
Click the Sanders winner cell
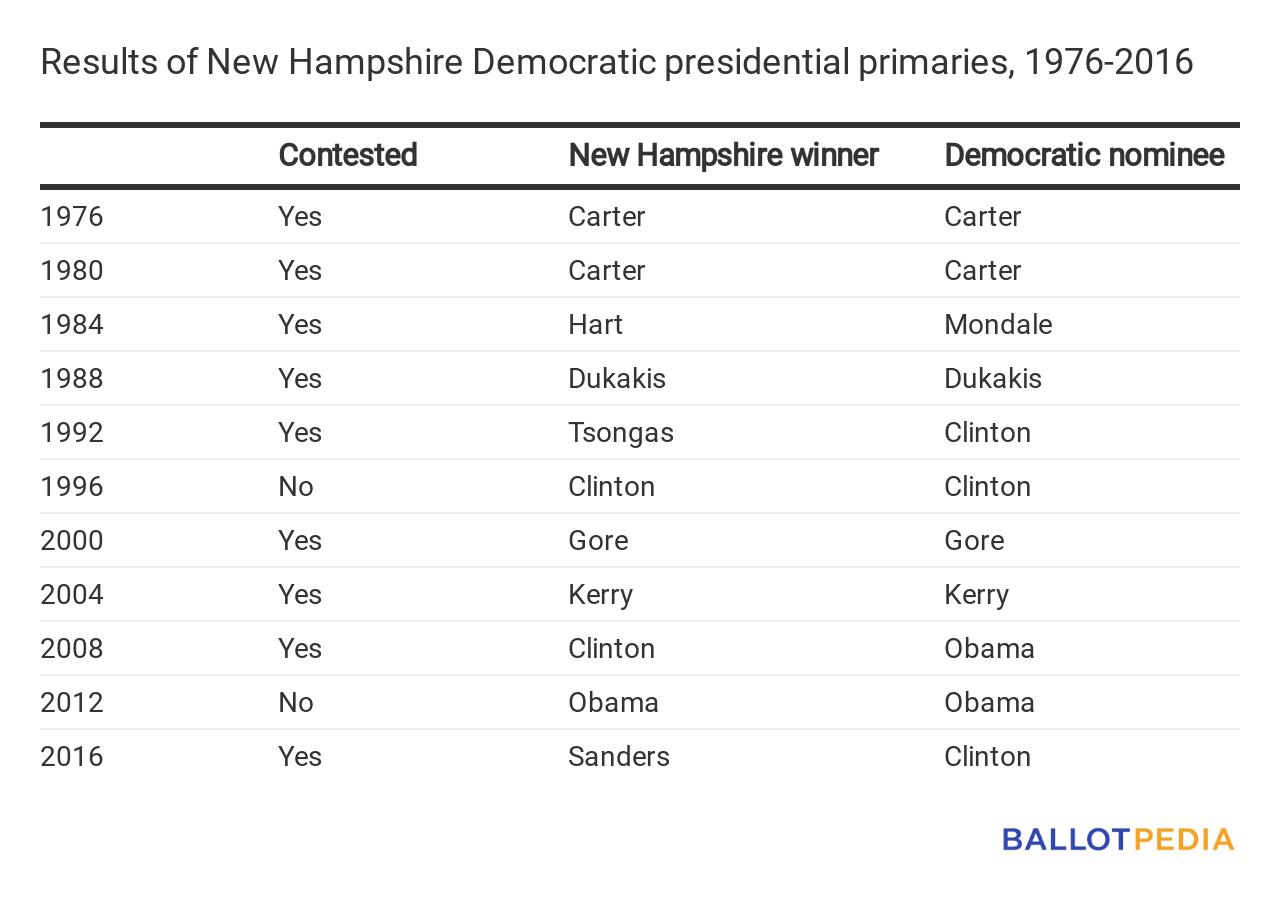618,757
